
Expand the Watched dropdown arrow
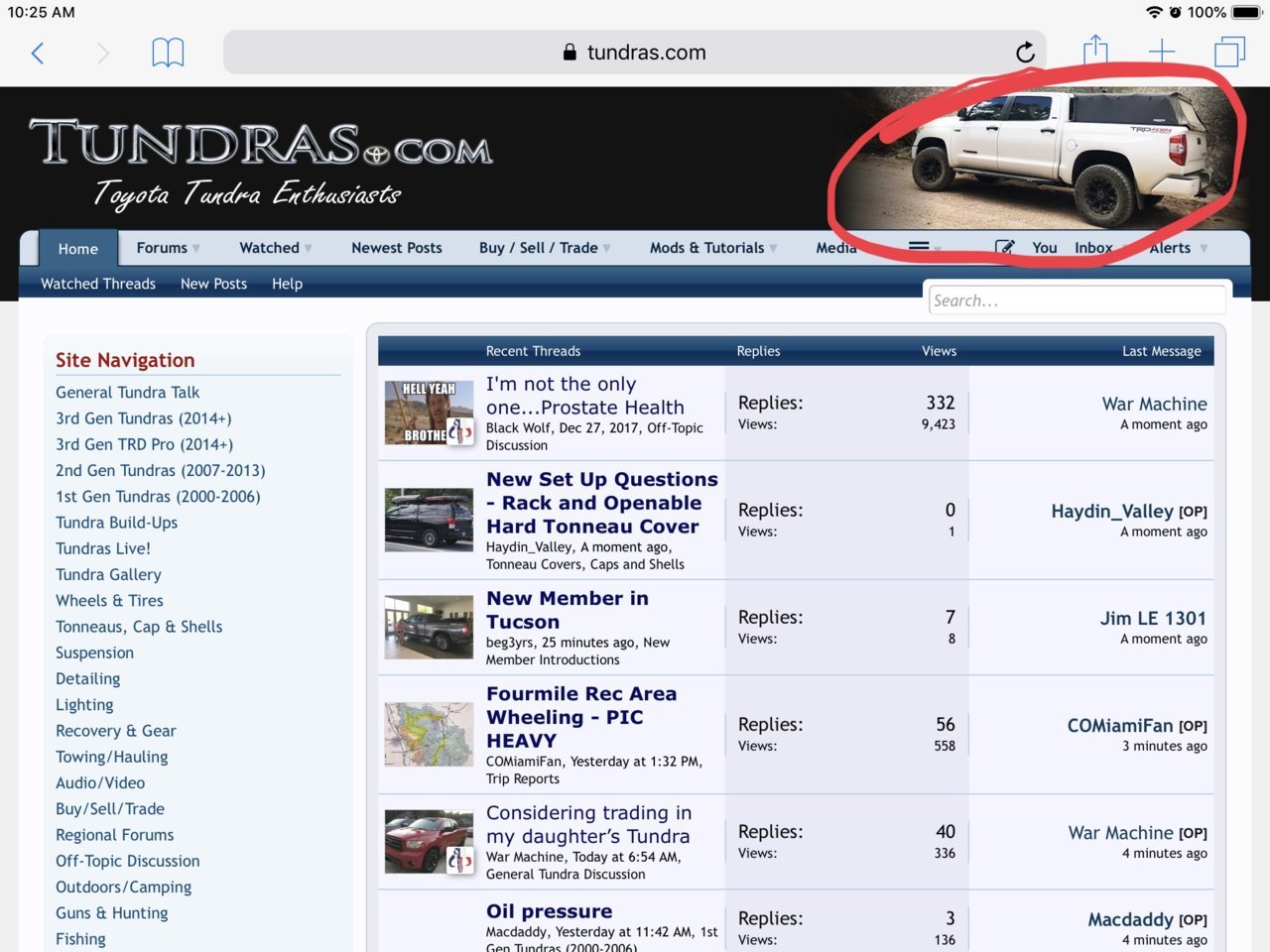tap(309, 249)
